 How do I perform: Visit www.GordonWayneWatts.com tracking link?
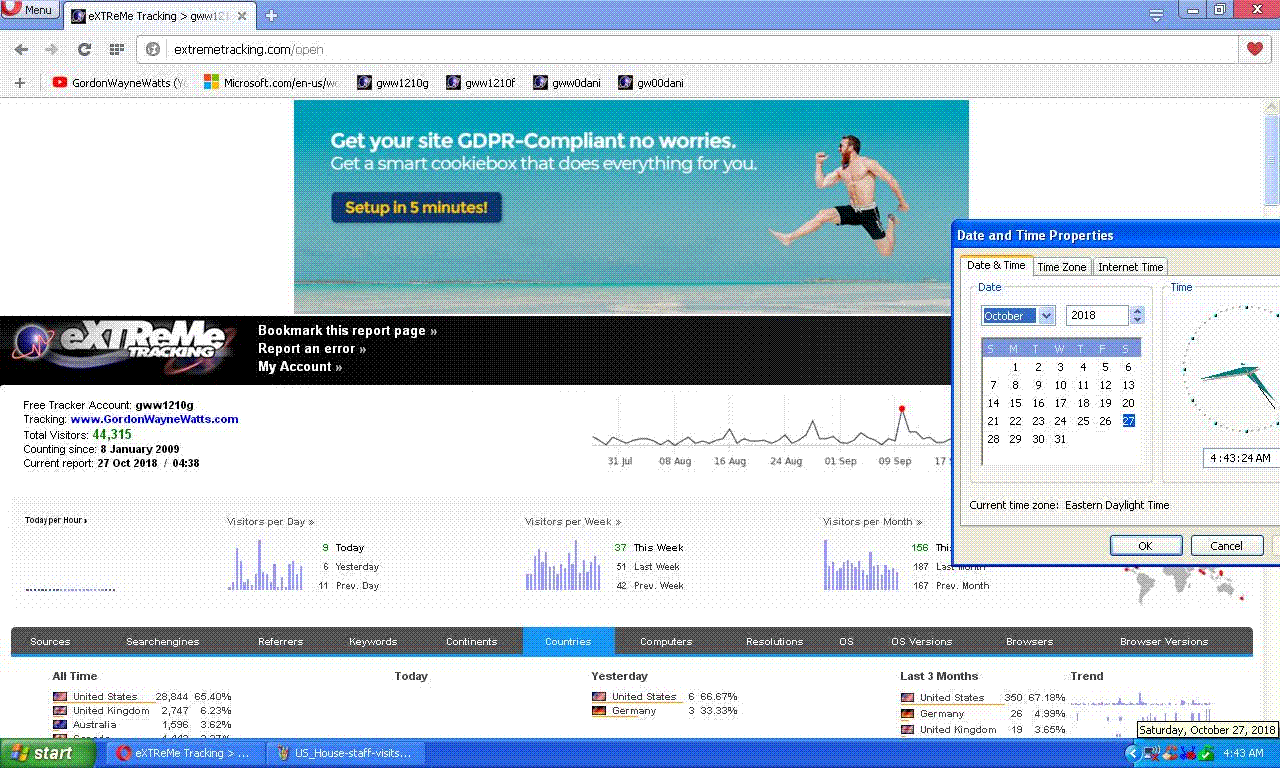[154, 420]
